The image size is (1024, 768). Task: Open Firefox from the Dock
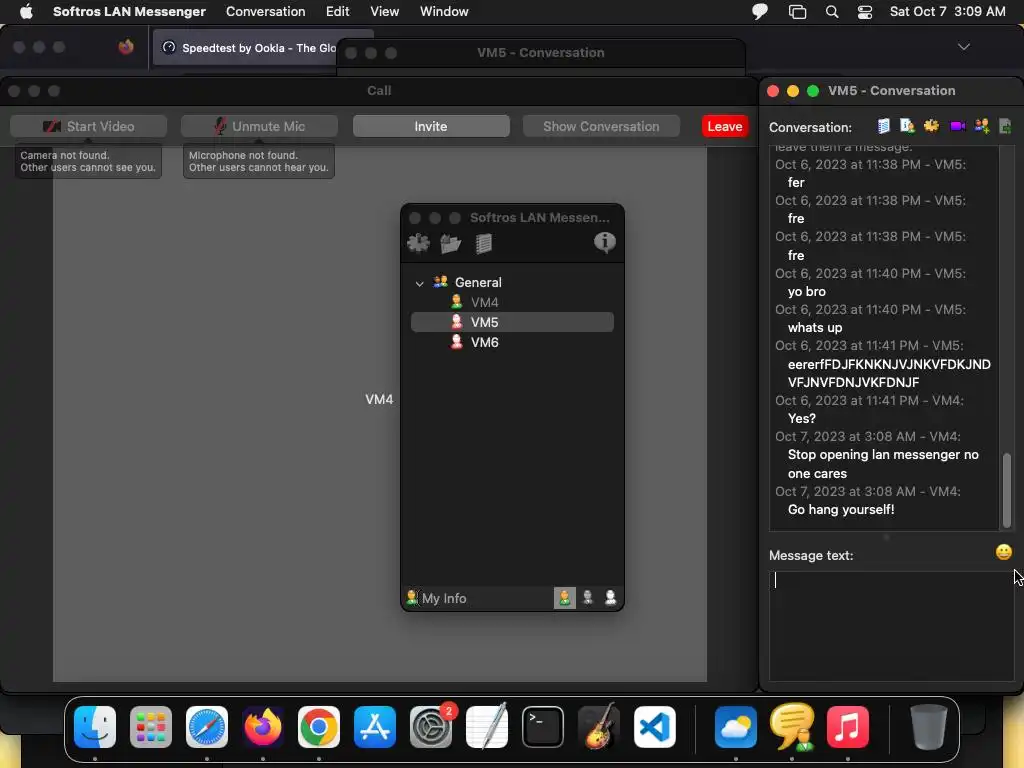coord(263,727)
